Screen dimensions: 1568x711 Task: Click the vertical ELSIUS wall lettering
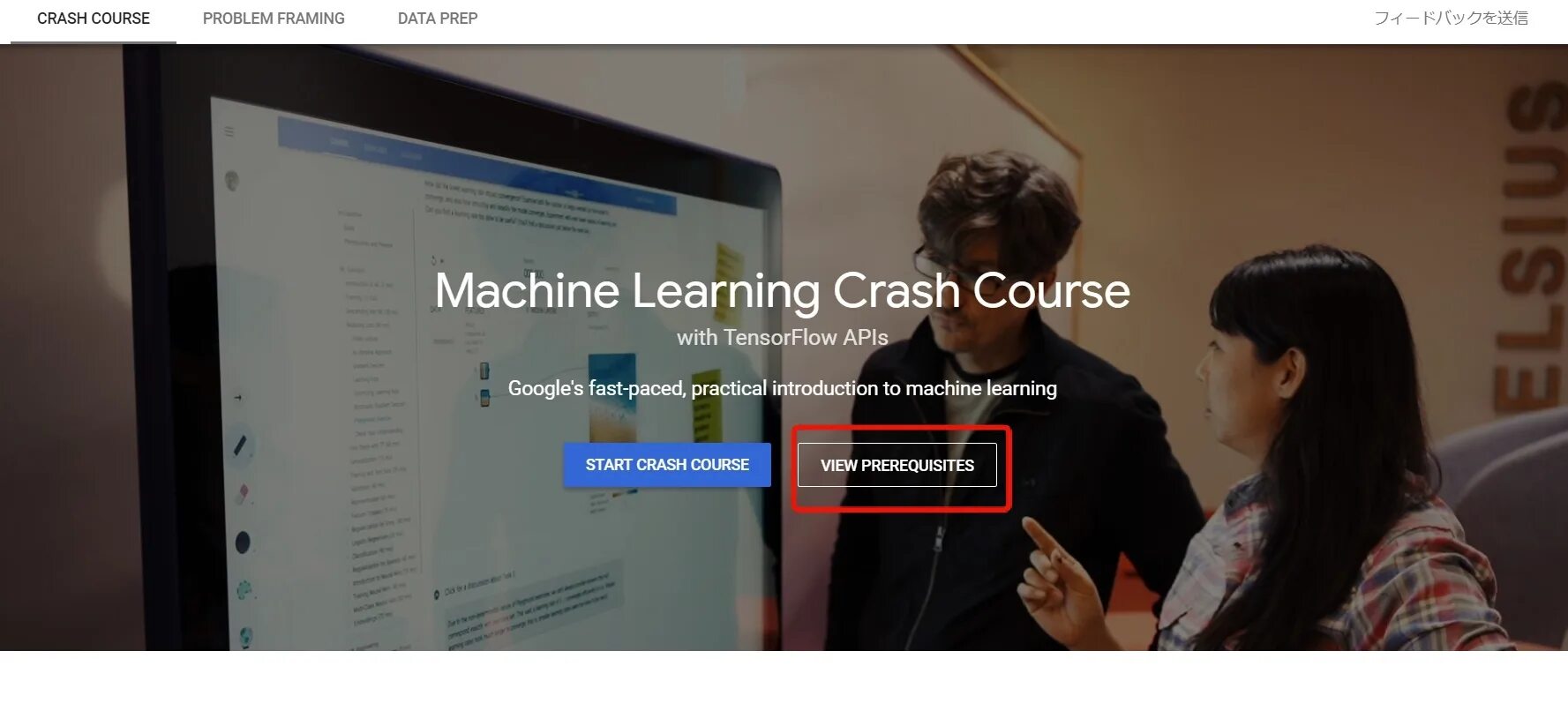(1529, 247)
